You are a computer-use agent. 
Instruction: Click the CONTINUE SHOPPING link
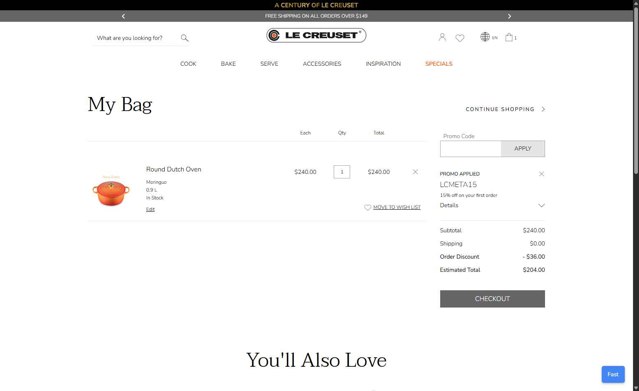pyautogui.click(x=500, y=109)
